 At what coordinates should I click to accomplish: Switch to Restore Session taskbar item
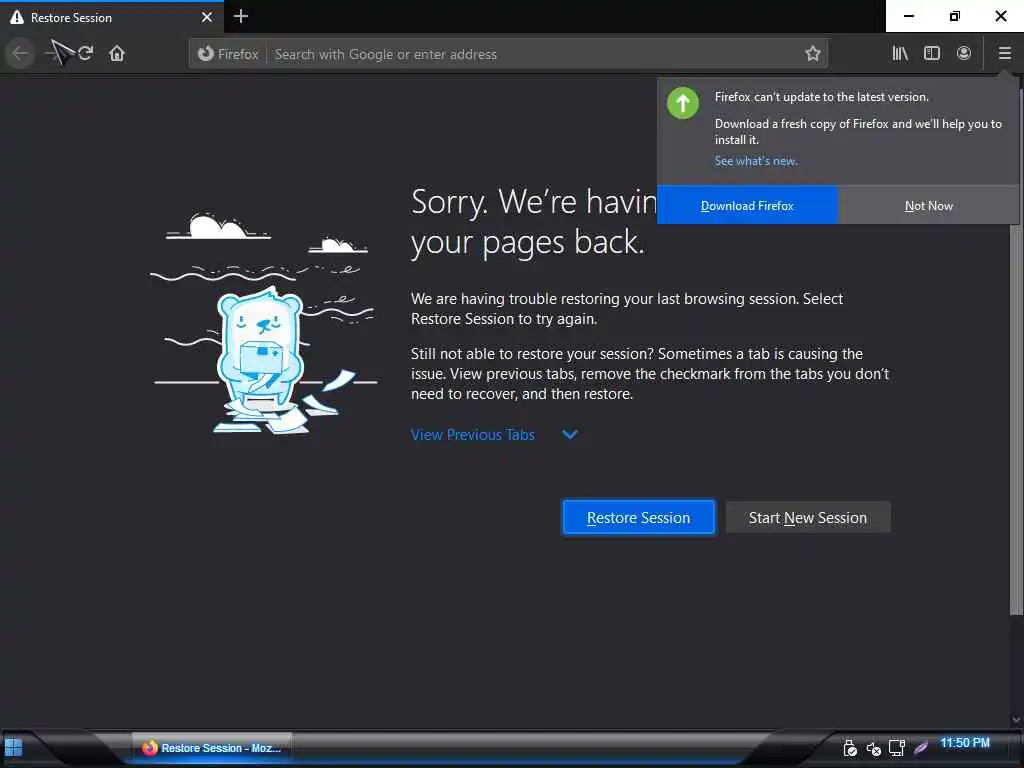pos(213,748)
